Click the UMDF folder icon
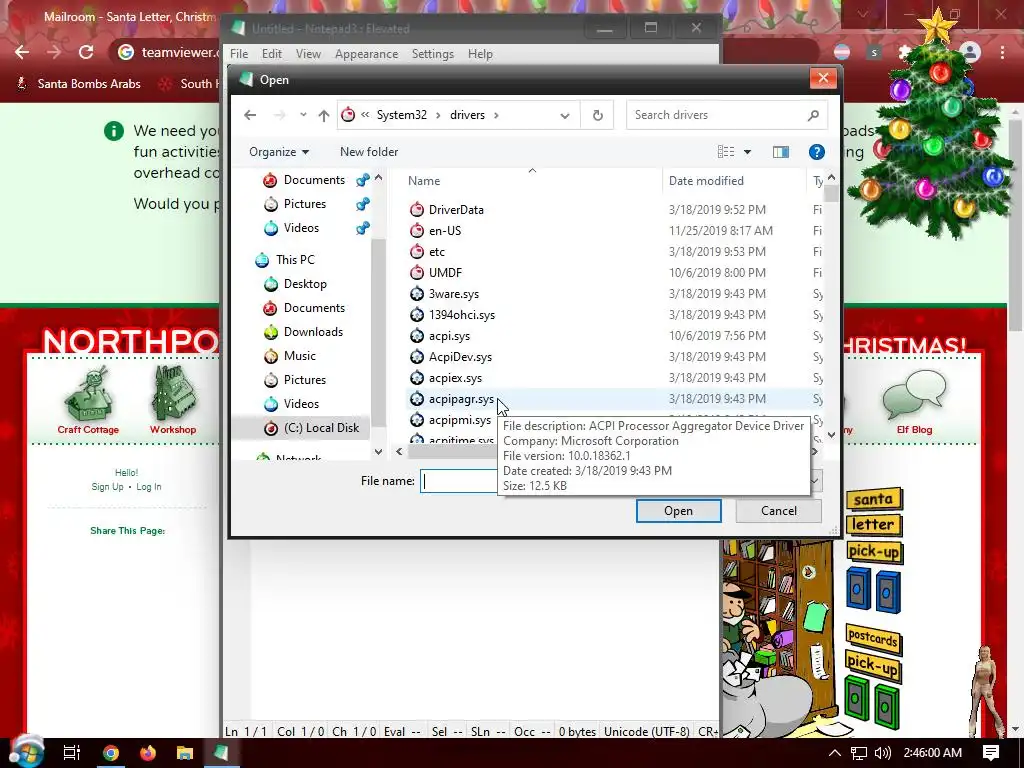The image size is (1024, 768). 417,272
